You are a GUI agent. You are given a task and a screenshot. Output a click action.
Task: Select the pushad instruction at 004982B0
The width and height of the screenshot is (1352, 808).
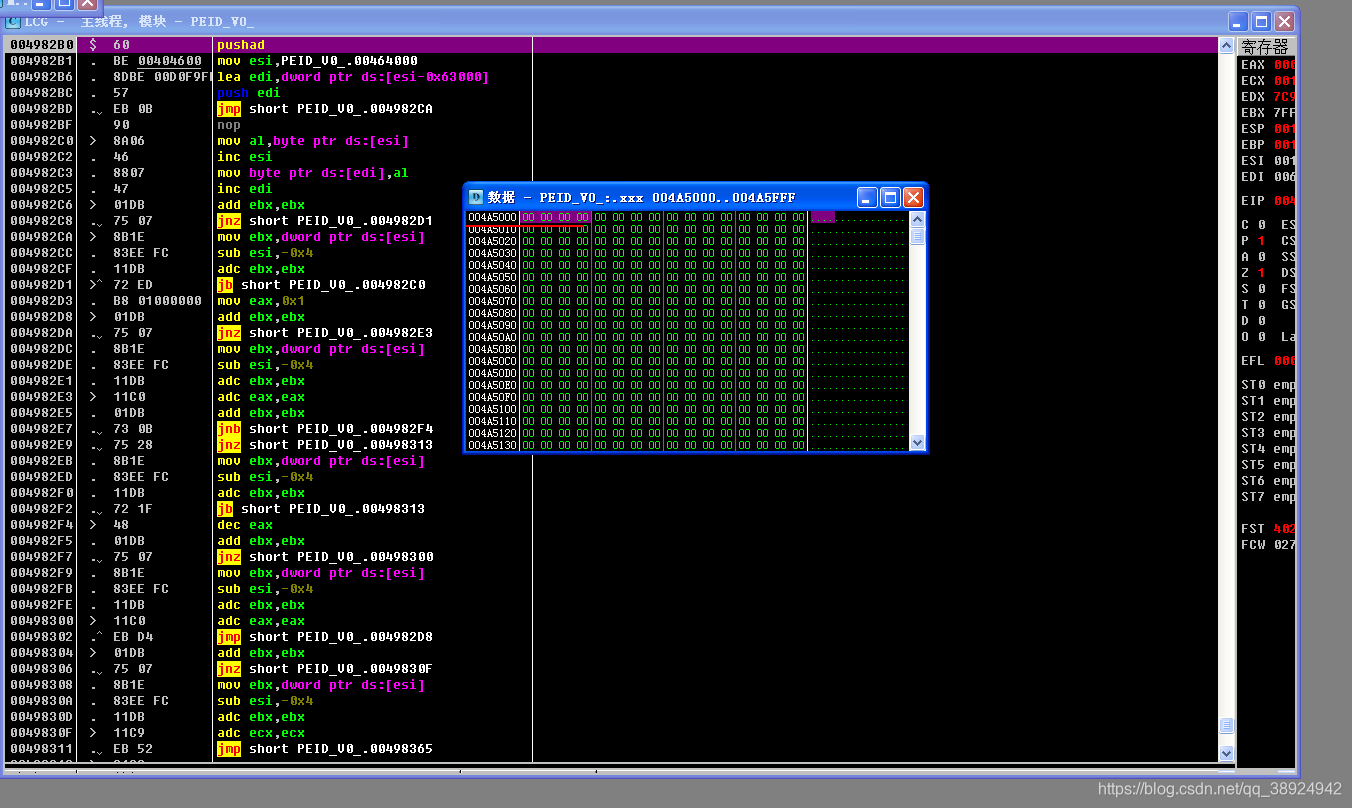(241, 45)
